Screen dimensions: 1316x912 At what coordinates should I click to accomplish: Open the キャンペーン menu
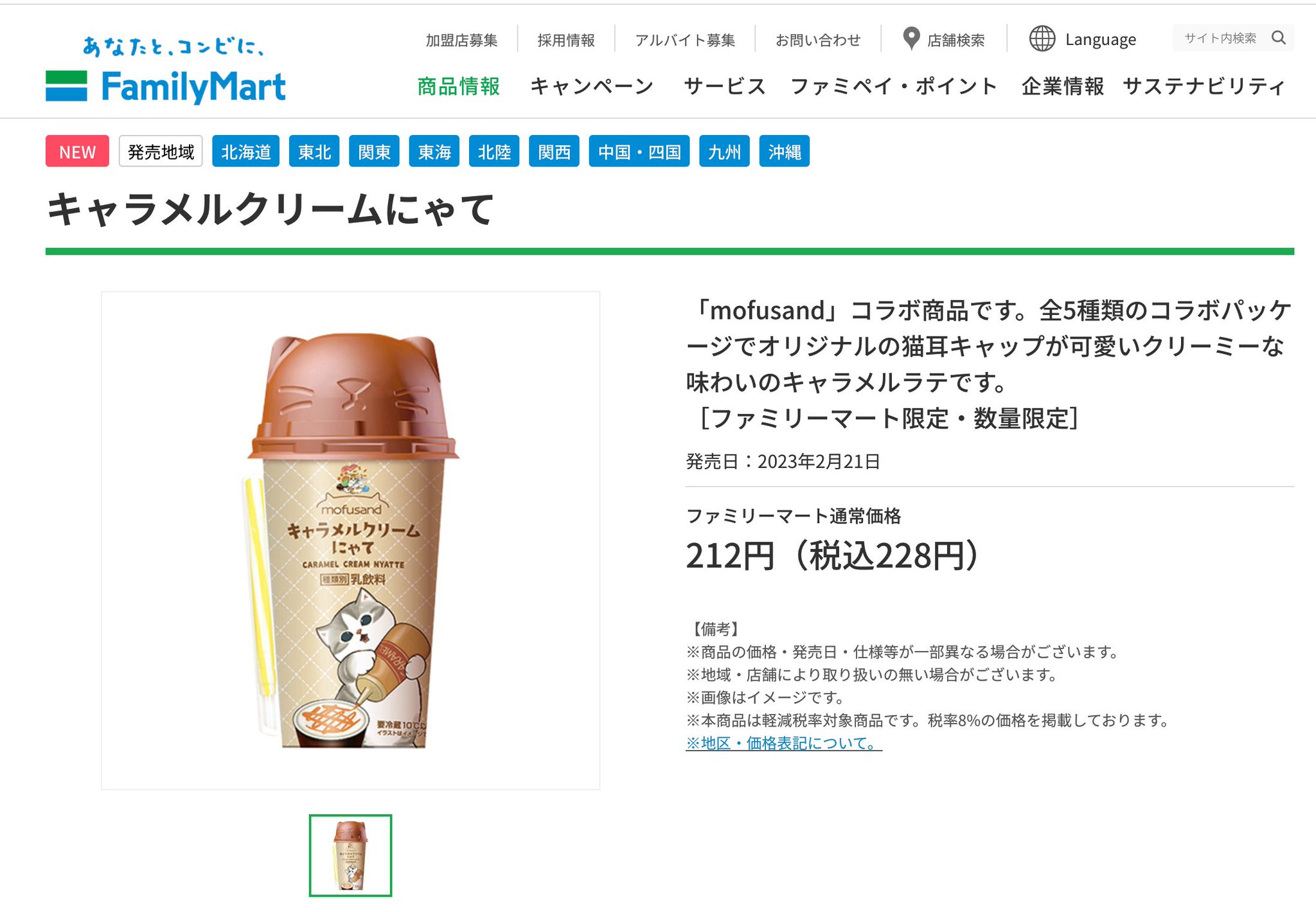tap(592, 86)
